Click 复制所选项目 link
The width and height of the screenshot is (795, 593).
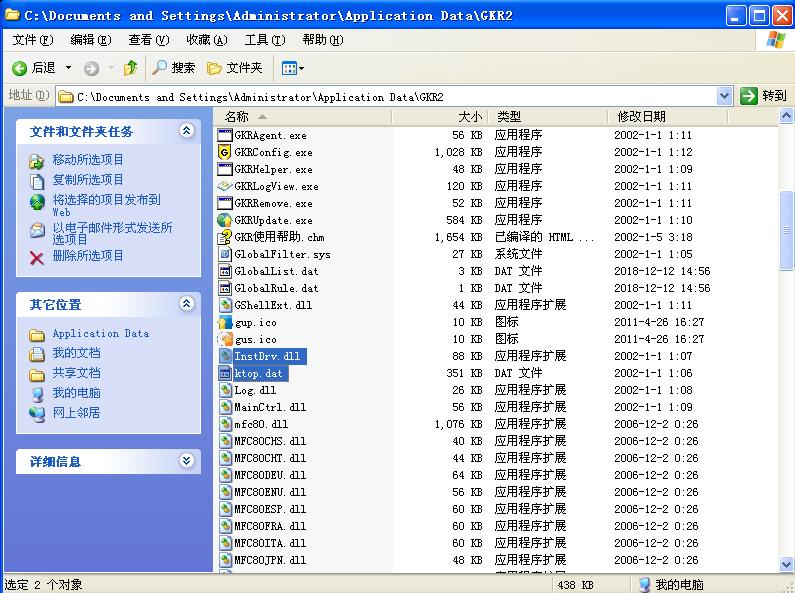click(x=88, y=179)
